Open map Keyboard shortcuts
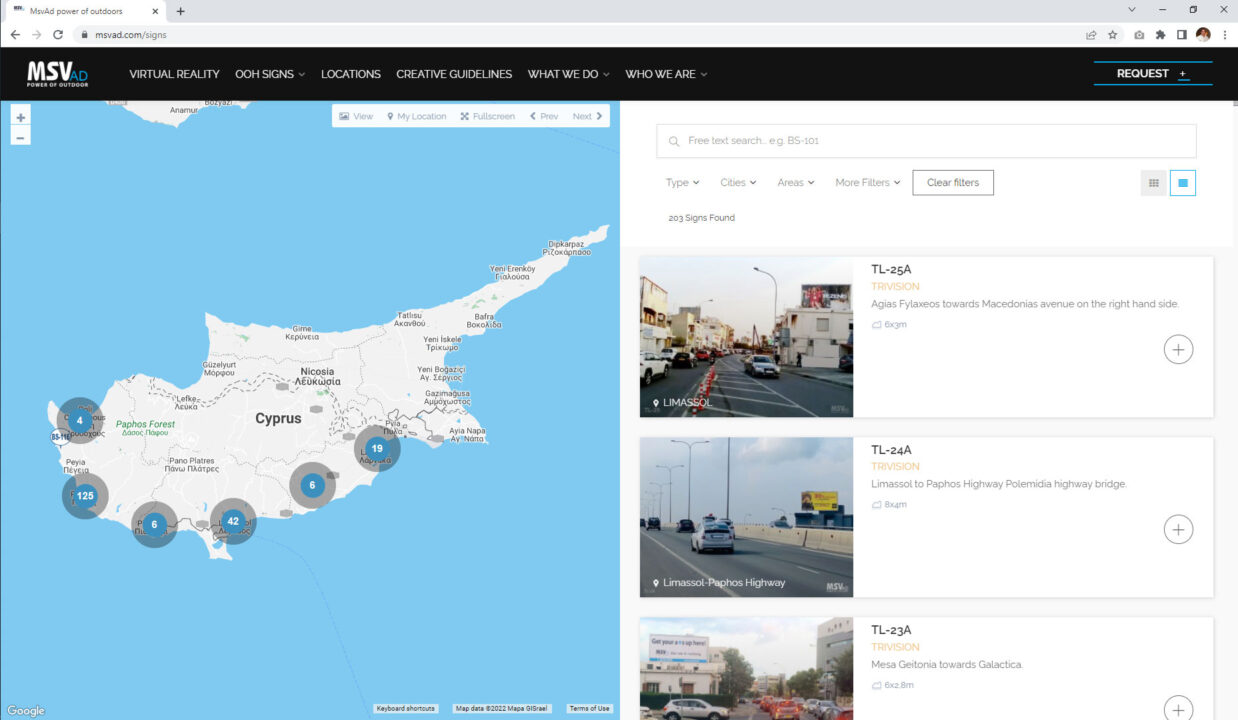Screen dimensions: 1238x720 coord(406,708)
